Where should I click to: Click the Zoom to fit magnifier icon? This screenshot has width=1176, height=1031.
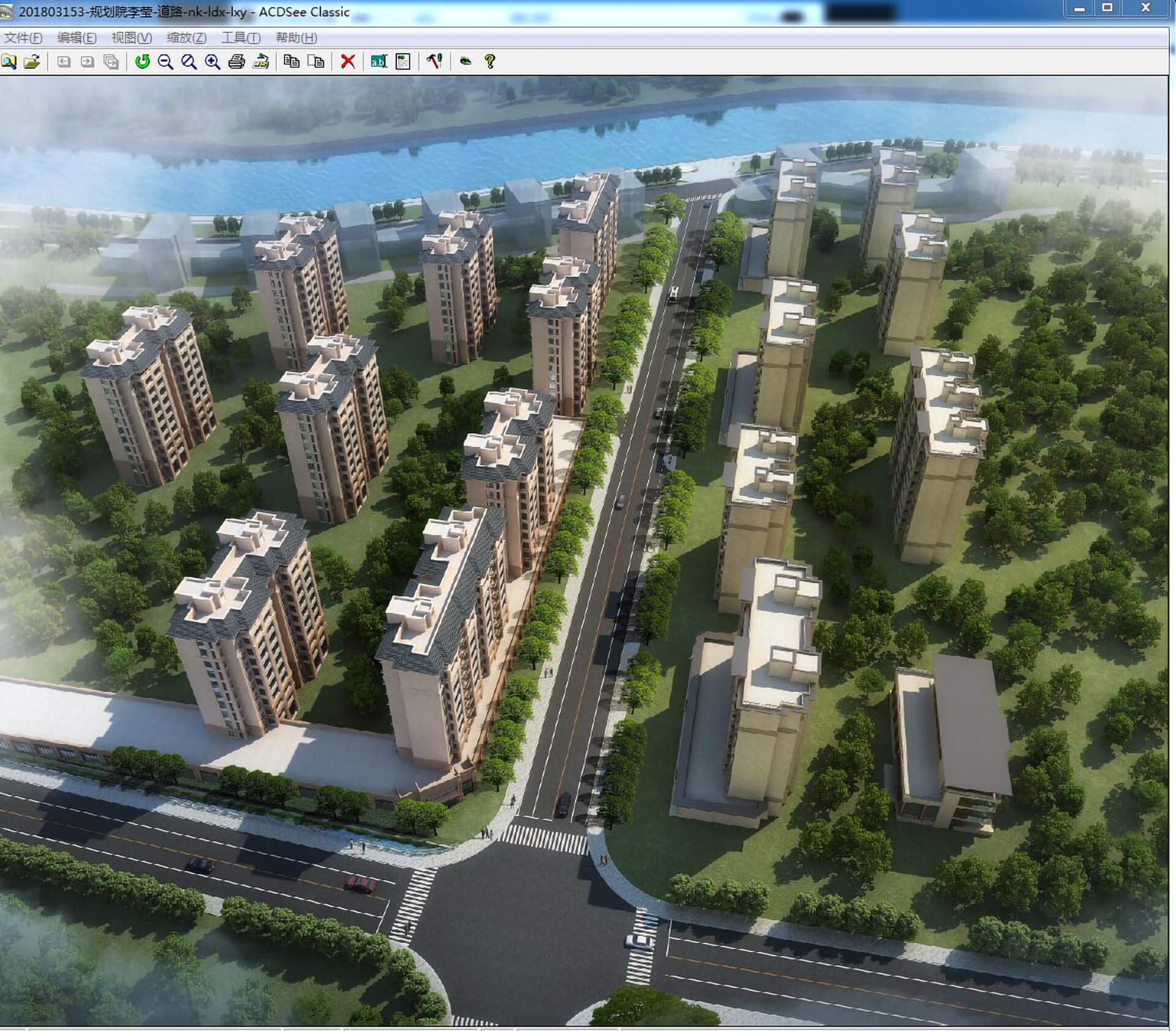click(x=189, y=61)
